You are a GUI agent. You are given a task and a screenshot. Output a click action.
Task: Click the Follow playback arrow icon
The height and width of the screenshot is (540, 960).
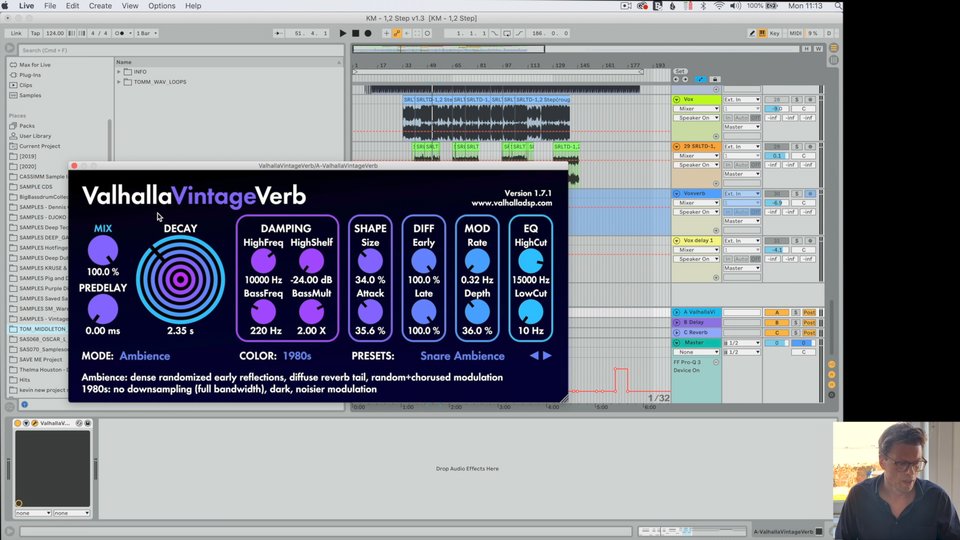(x=278, y=33)
